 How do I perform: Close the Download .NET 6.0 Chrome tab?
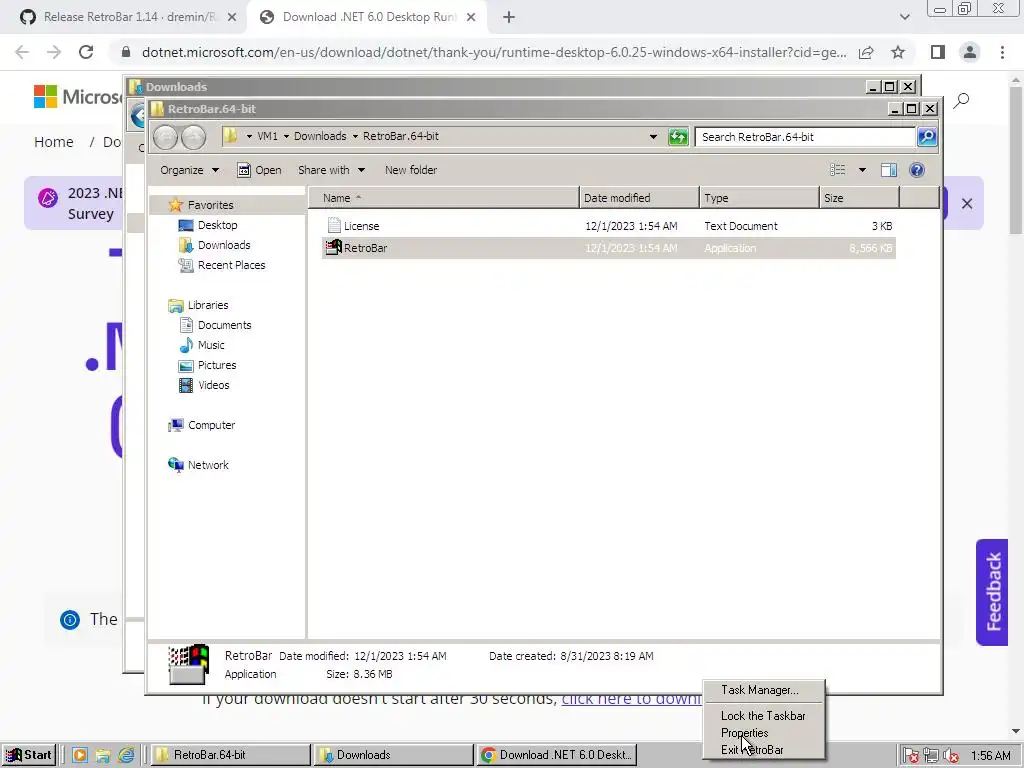tap(471, 18)
